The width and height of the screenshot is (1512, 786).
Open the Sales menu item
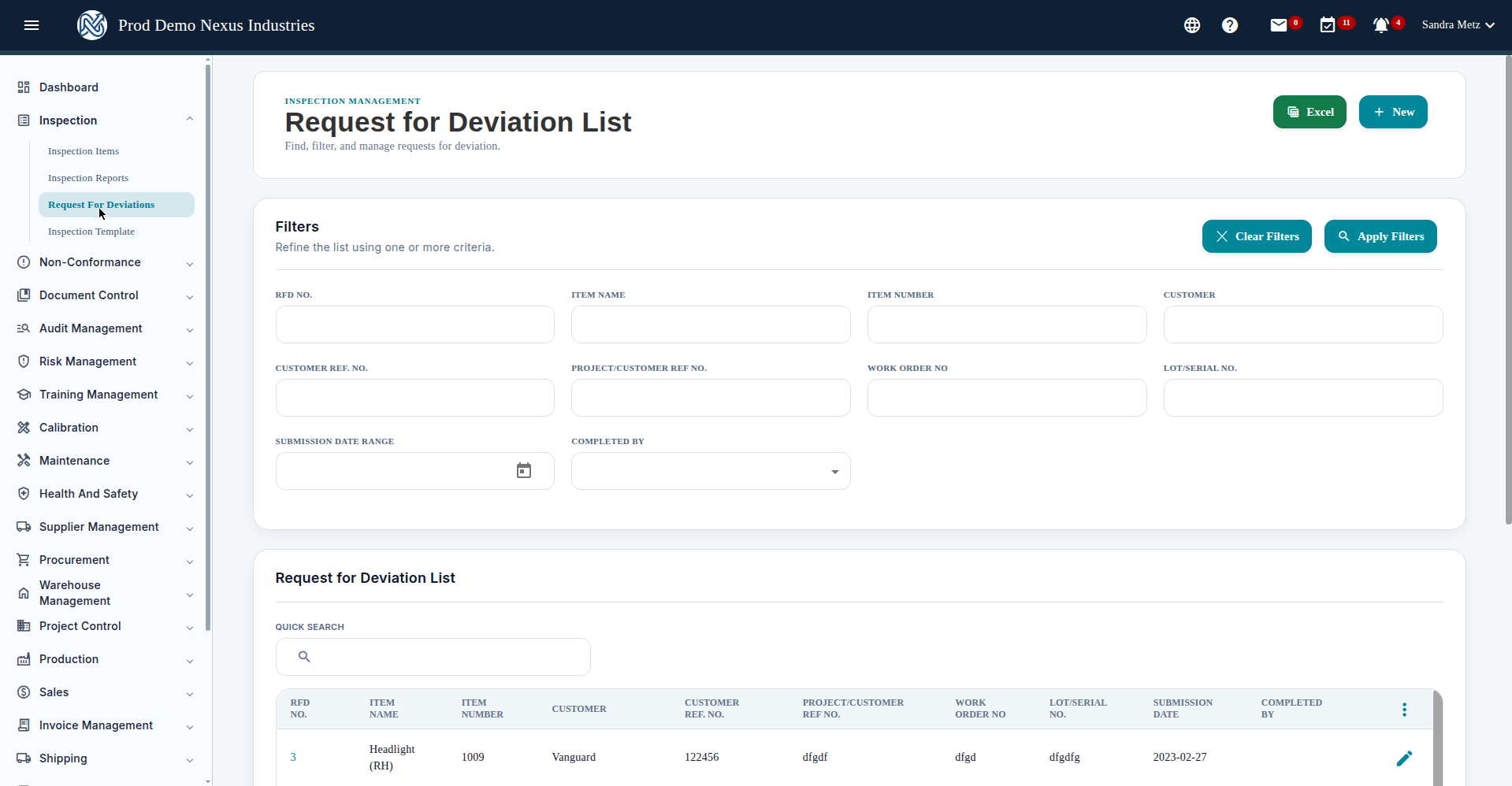pos(54,692)
